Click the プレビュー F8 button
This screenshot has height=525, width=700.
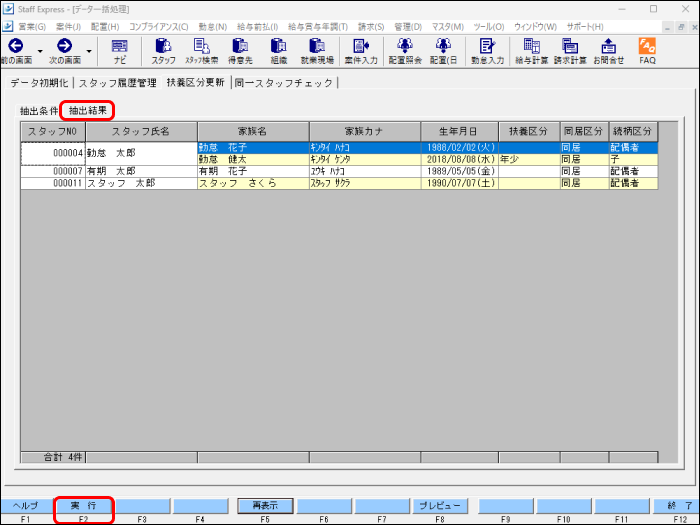click(440, 506)
